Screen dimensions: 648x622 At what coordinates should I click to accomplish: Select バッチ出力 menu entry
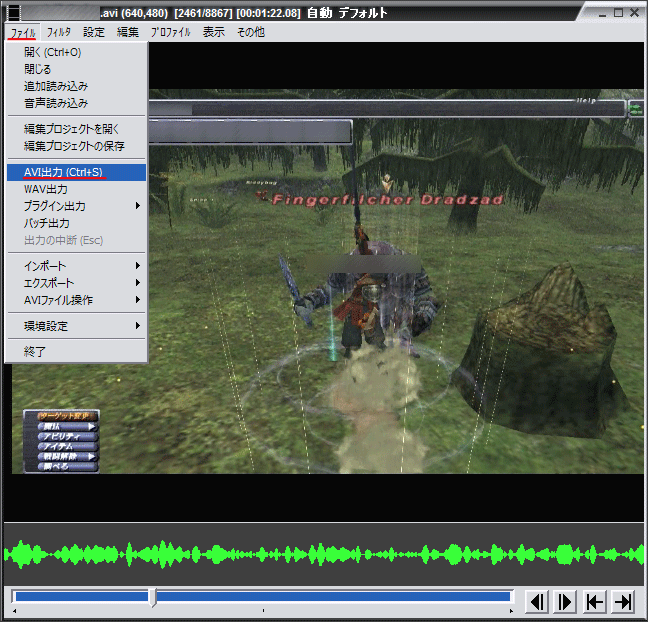point(76,223)
